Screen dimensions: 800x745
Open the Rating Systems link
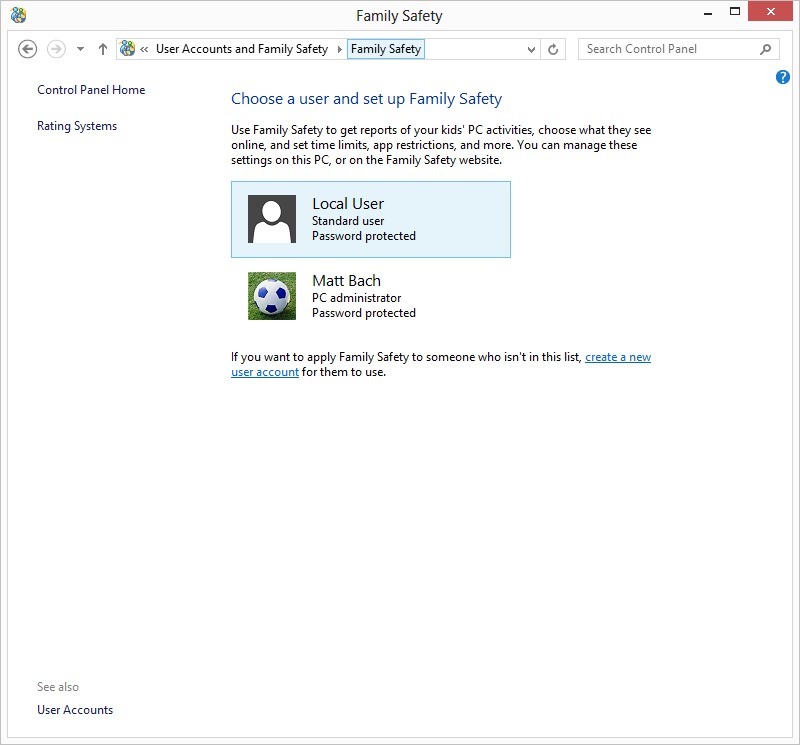[x=77, y=126]
